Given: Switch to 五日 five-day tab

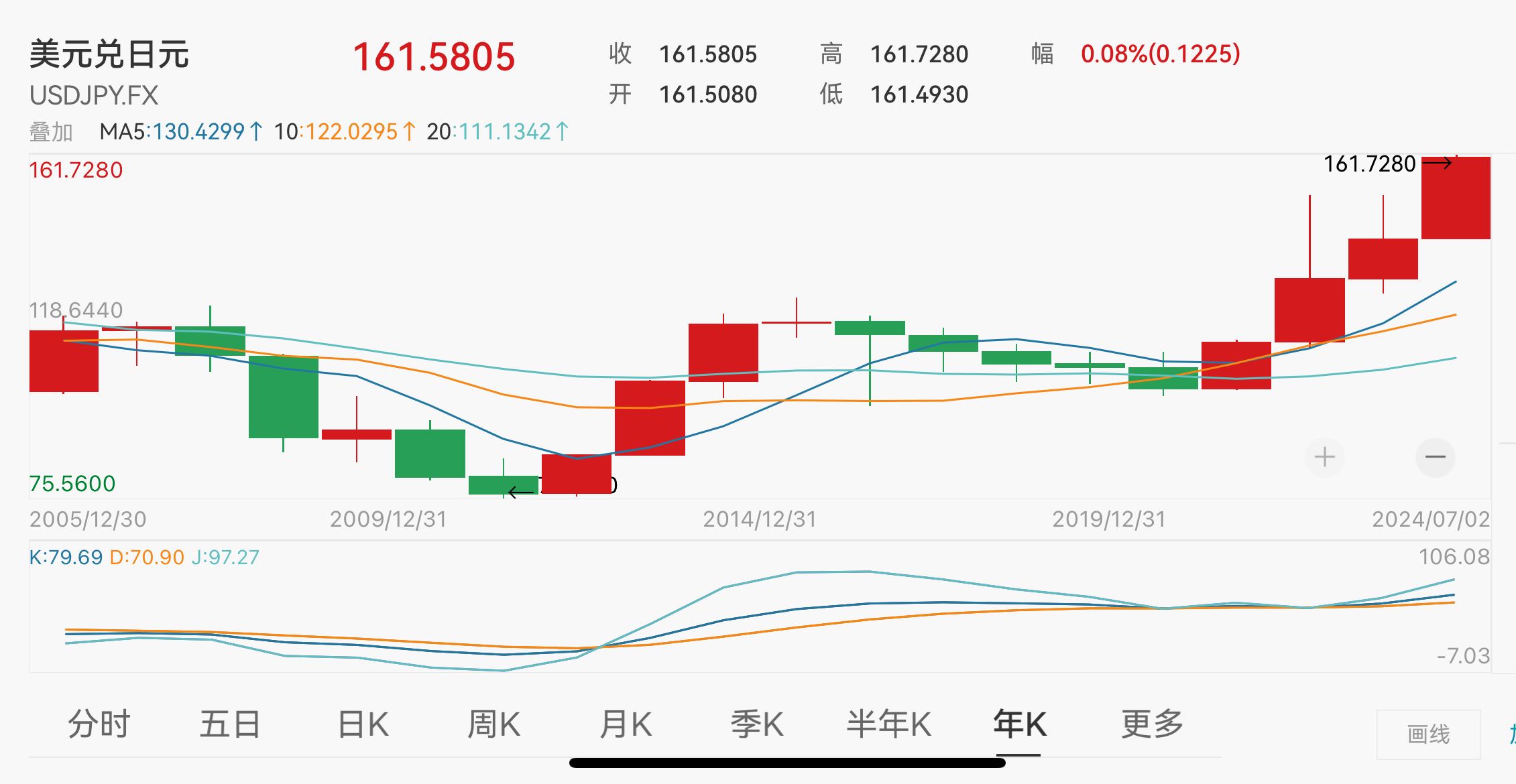Looking at the screenshot, I should [230, 724].
